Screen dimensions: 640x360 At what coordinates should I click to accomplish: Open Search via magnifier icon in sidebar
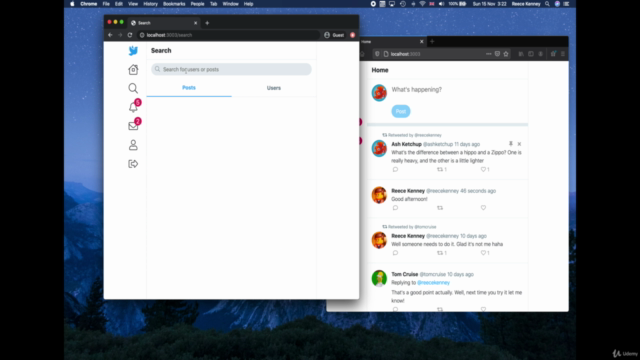pos(133,88)
